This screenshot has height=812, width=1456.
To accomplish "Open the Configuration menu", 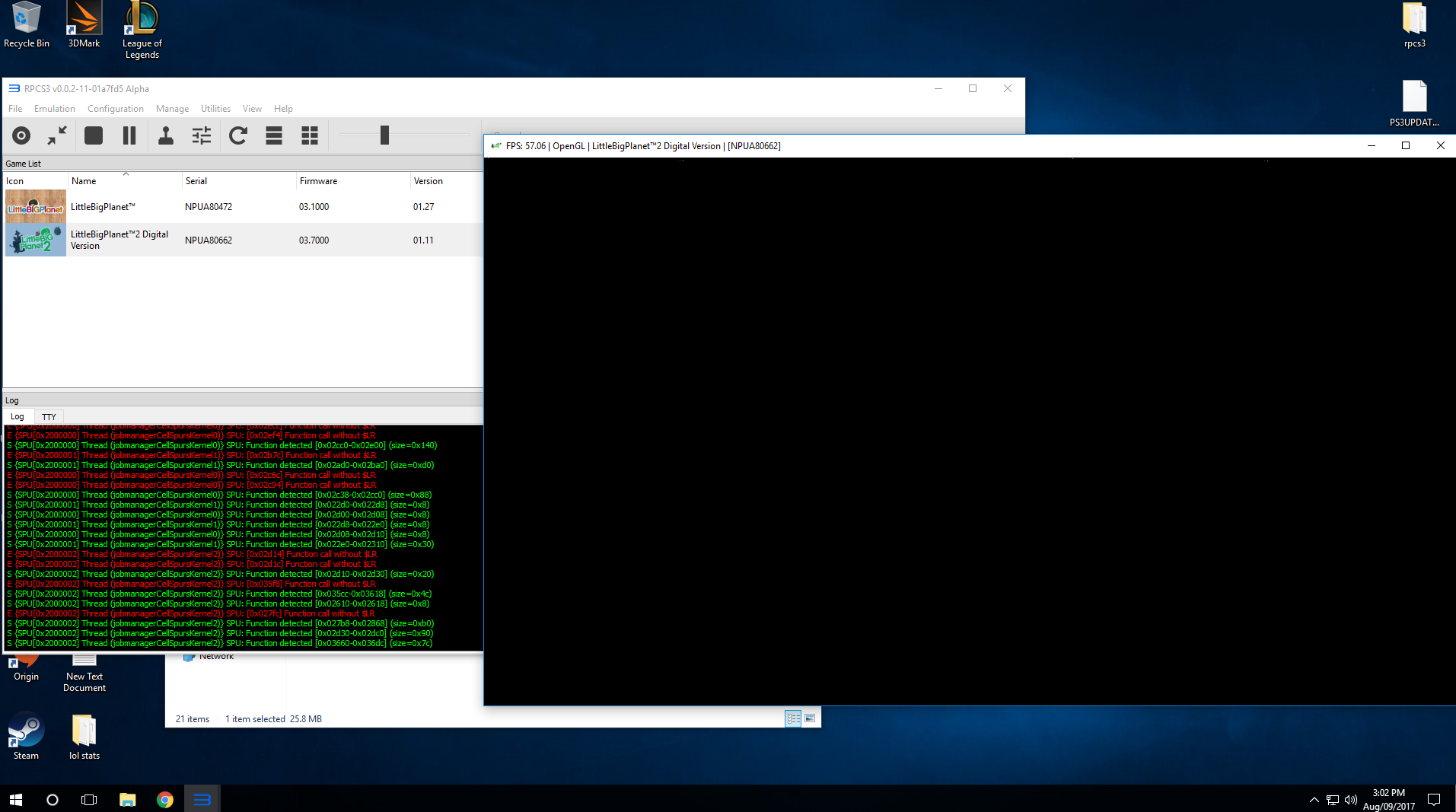I will pyautogui.click(x=115, y=109).
